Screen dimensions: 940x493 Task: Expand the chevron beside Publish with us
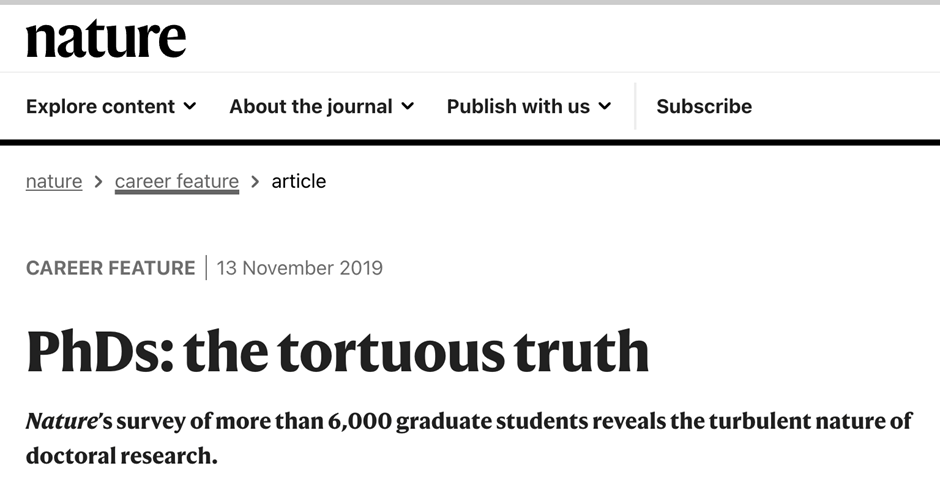[605, 106]
